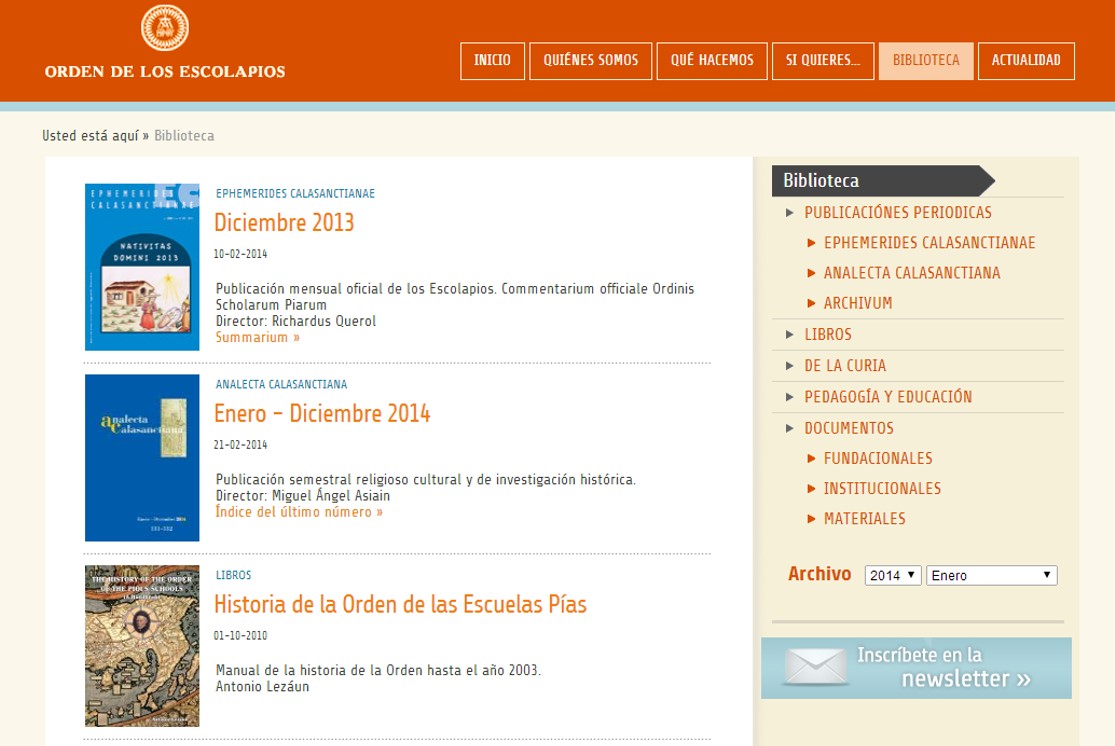The height and width of the screenshot is (746, 1115).
Task: Open the Archivum sidebar entry
Action: point(857,303)
